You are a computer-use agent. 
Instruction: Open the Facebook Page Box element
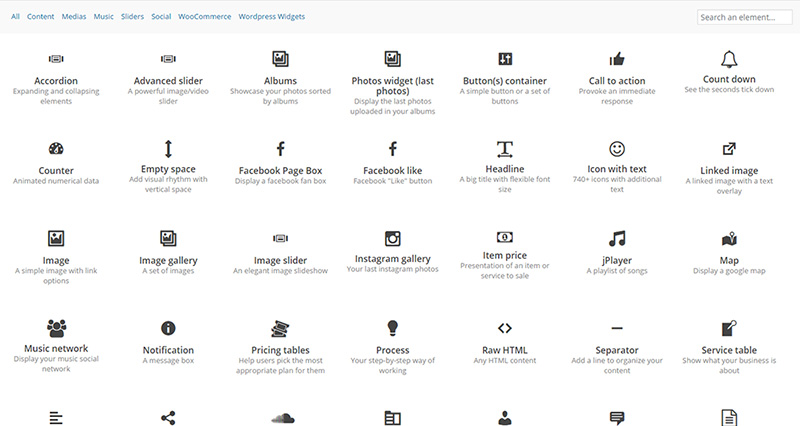pyautogui.click(x=280, y=170)
